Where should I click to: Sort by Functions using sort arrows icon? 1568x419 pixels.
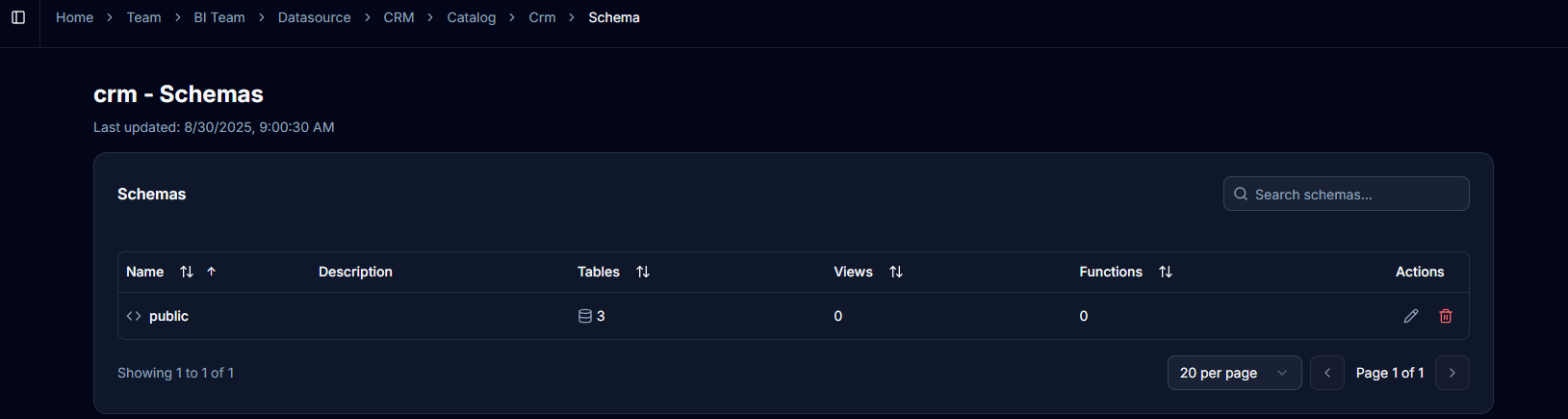(x=1166, y=272)
